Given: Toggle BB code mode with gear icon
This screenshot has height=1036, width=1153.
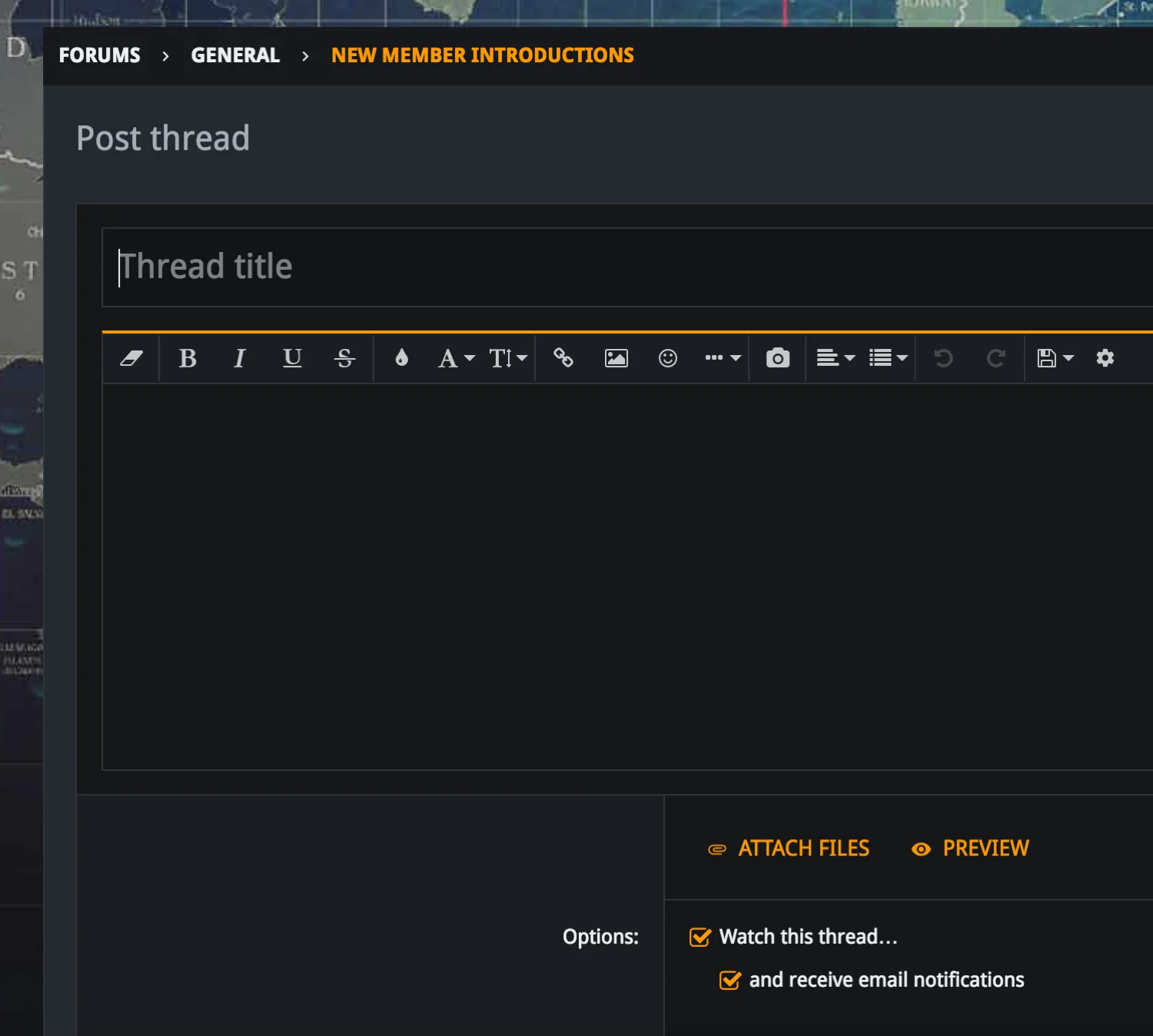Looking at the screenshot, I should 1105,358.
